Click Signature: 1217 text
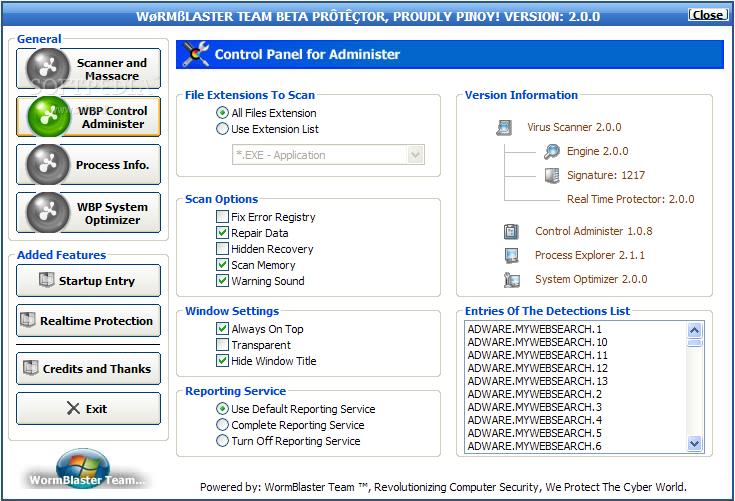The width and height of the screenshot is (735, 501). tap(606, 175)
